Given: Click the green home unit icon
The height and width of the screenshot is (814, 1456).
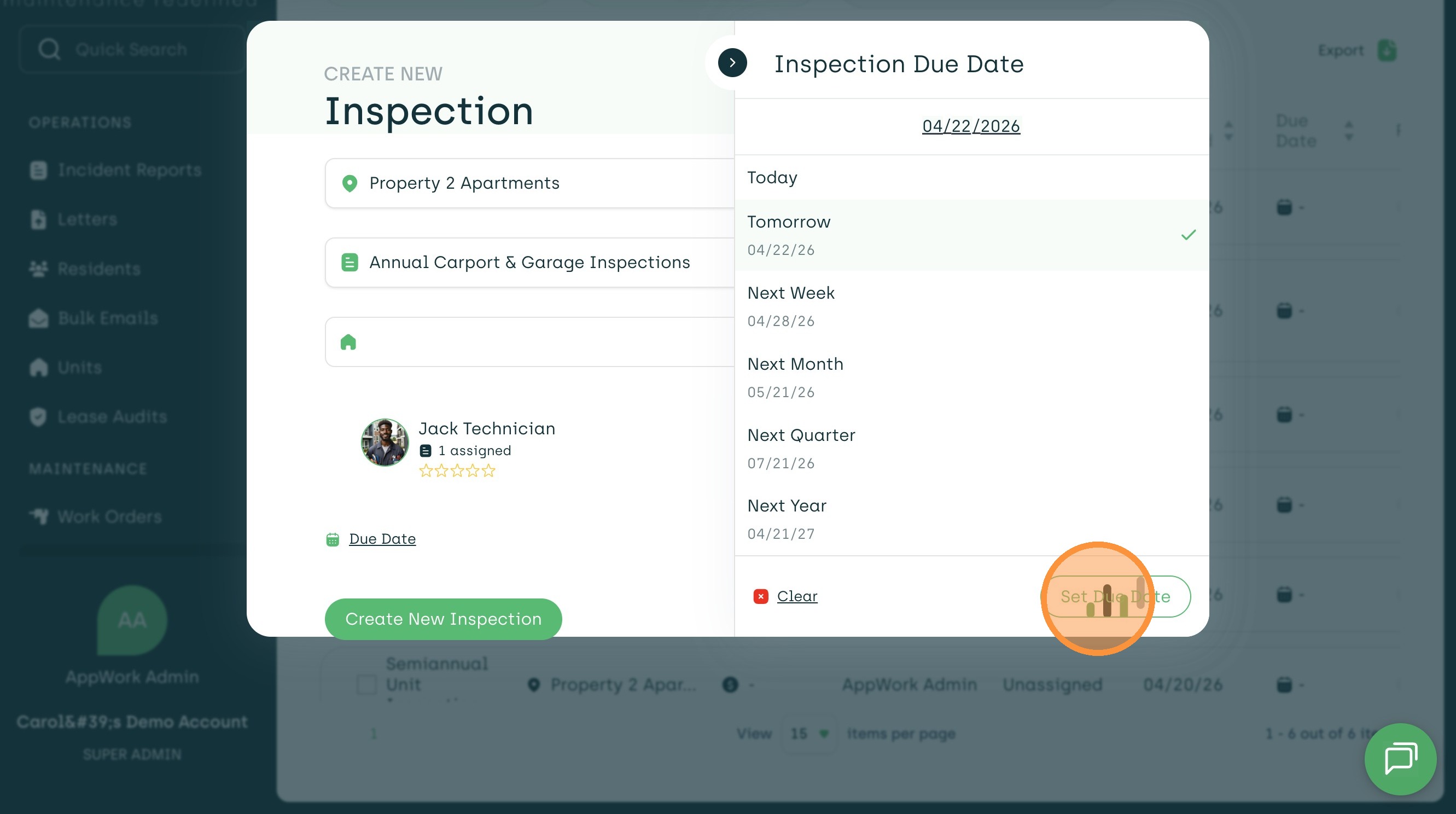Looking at the screenshot, I should pyautogui.click(x=348, y=342).
